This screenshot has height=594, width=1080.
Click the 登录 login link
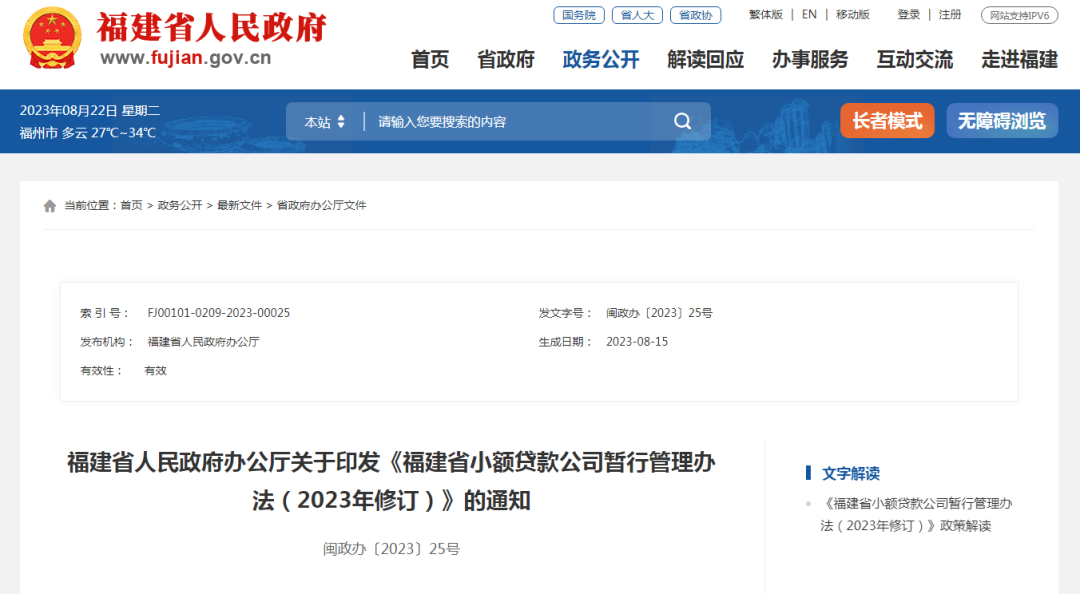click(x=907, y=15)
